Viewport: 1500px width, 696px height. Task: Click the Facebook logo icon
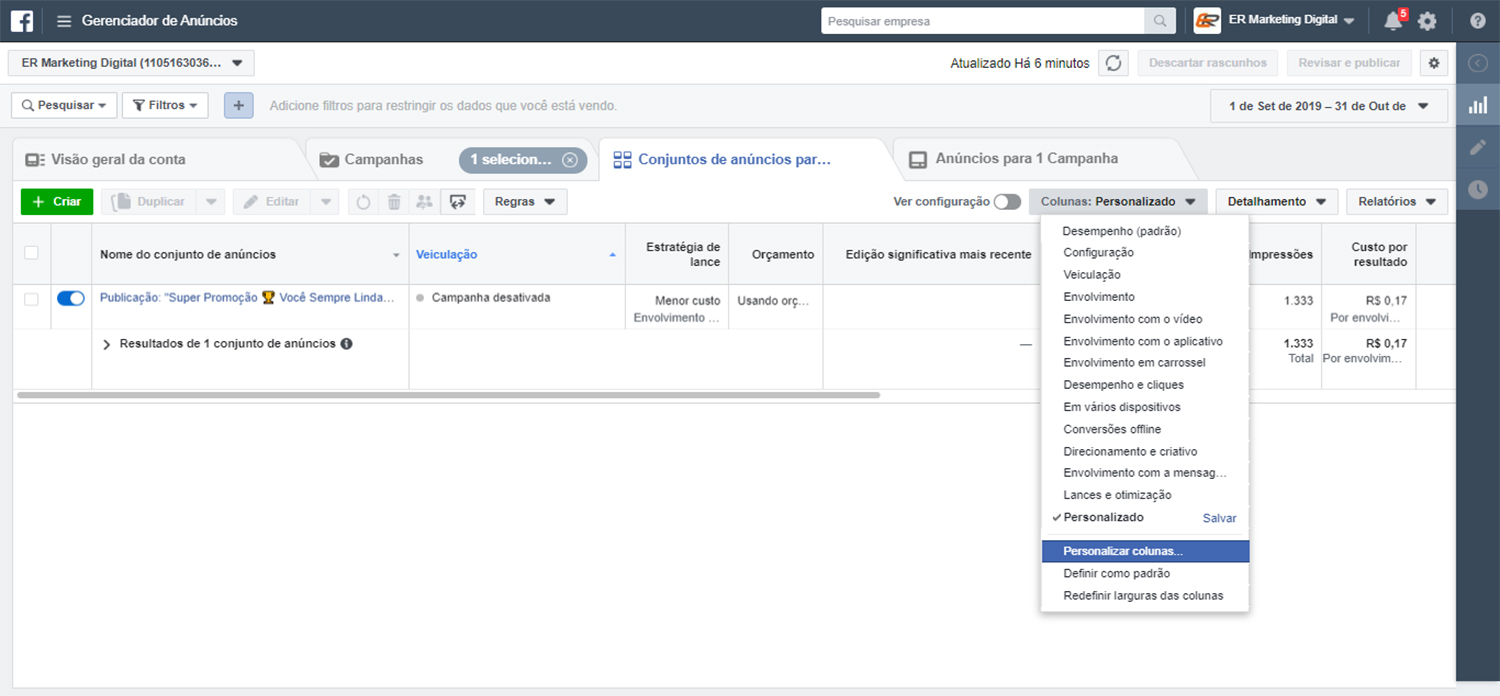(22, 21)
